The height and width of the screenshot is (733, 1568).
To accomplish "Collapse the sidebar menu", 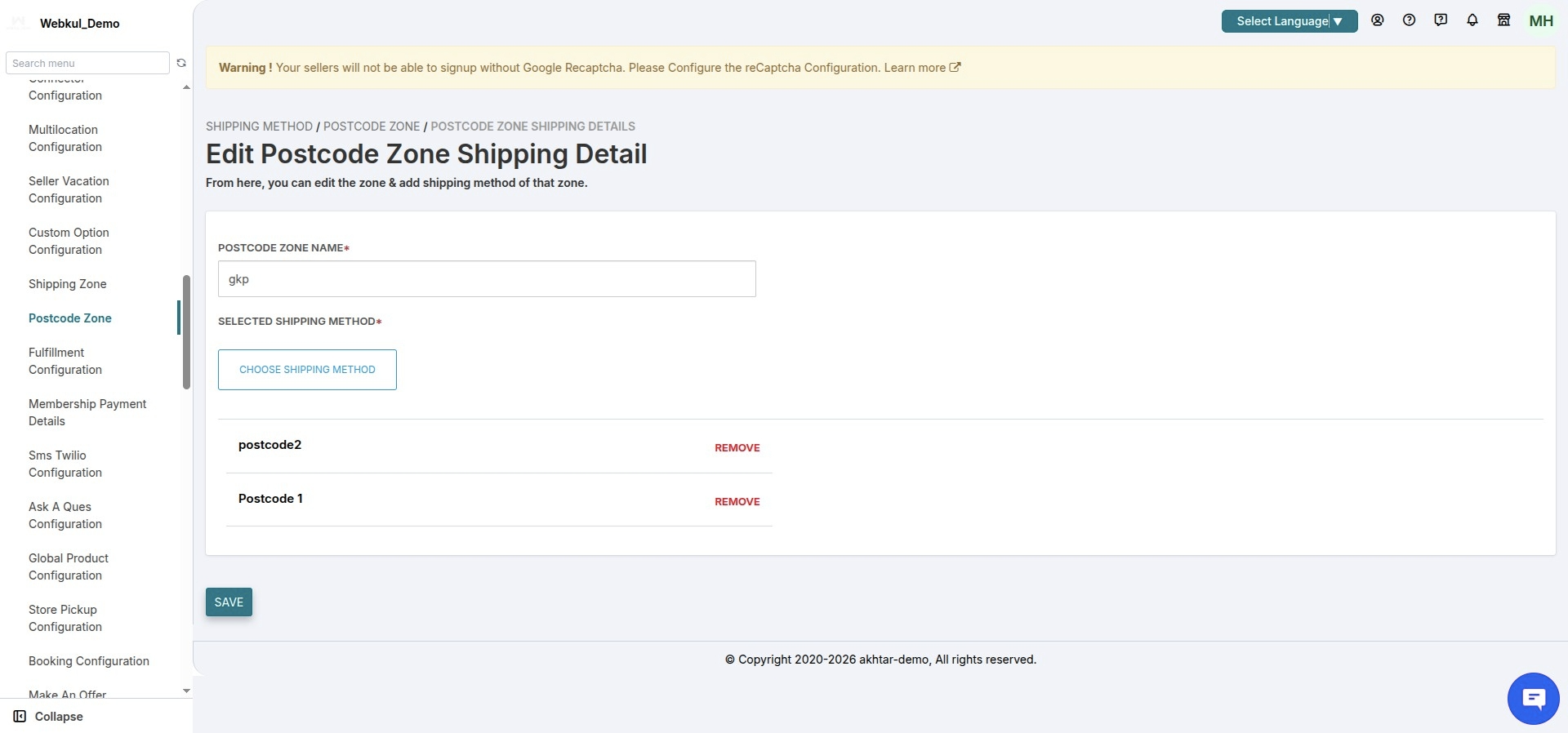I will [48, 717].
